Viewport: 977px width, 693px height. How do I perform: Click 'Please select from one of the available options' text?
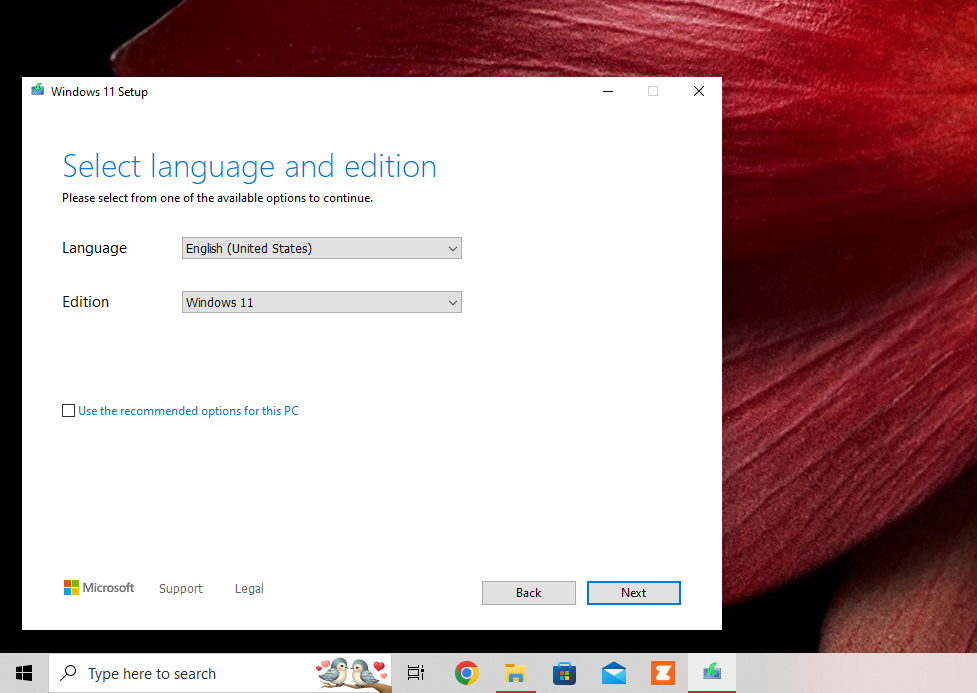tap(217, 198)
